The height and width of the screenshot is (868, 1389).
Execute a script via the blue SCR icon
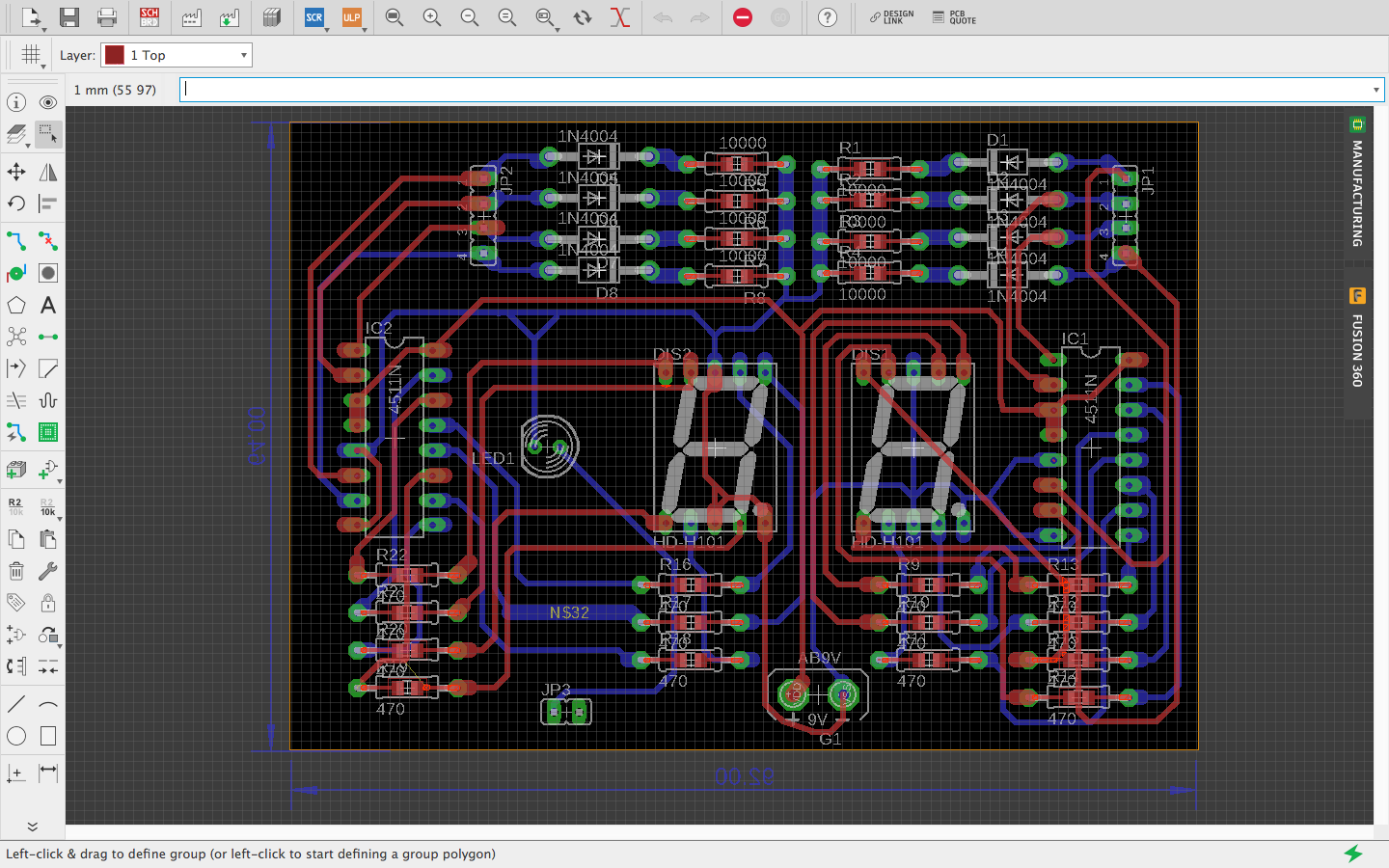[313, 16]
